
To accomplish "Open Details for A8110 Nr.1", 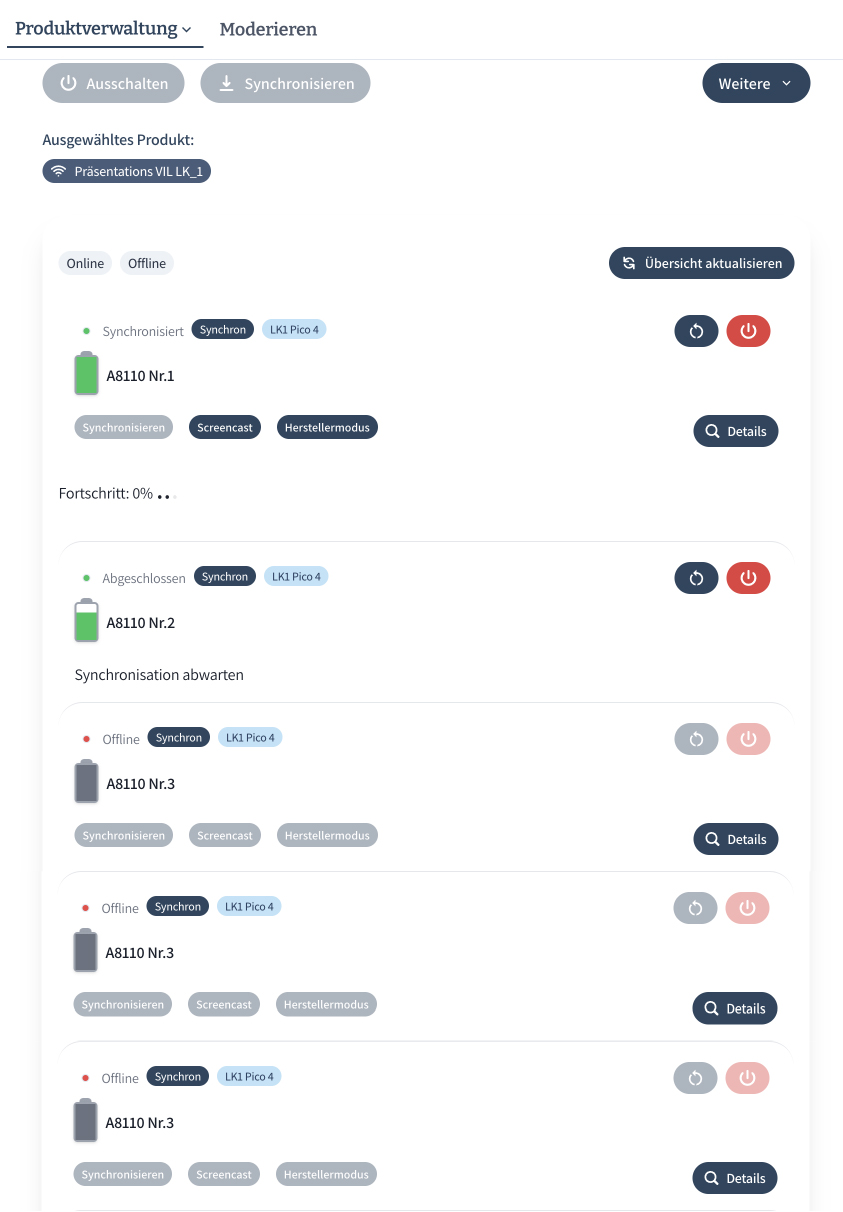I will [736, 431].
